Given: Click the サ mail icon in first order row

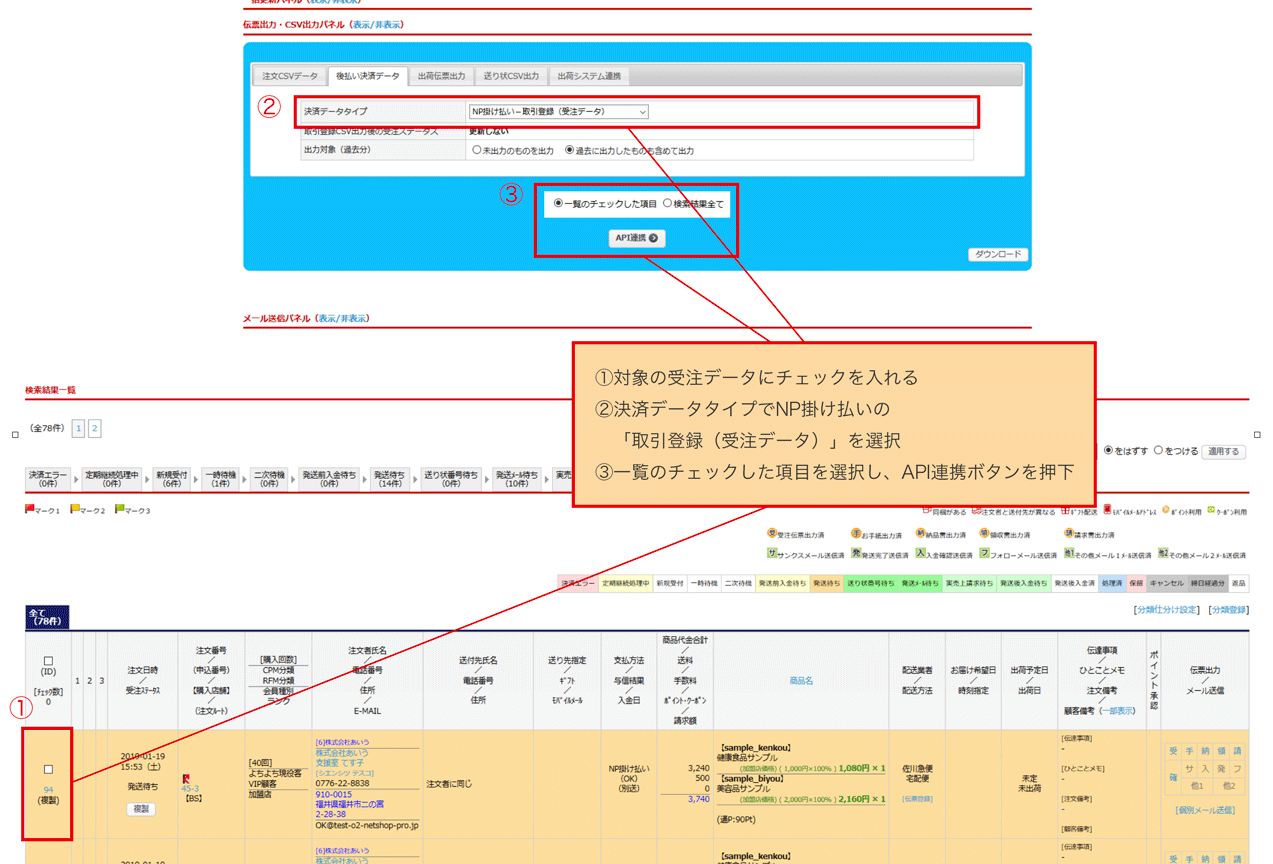Looking at the screenshot, I should 1190,768.
